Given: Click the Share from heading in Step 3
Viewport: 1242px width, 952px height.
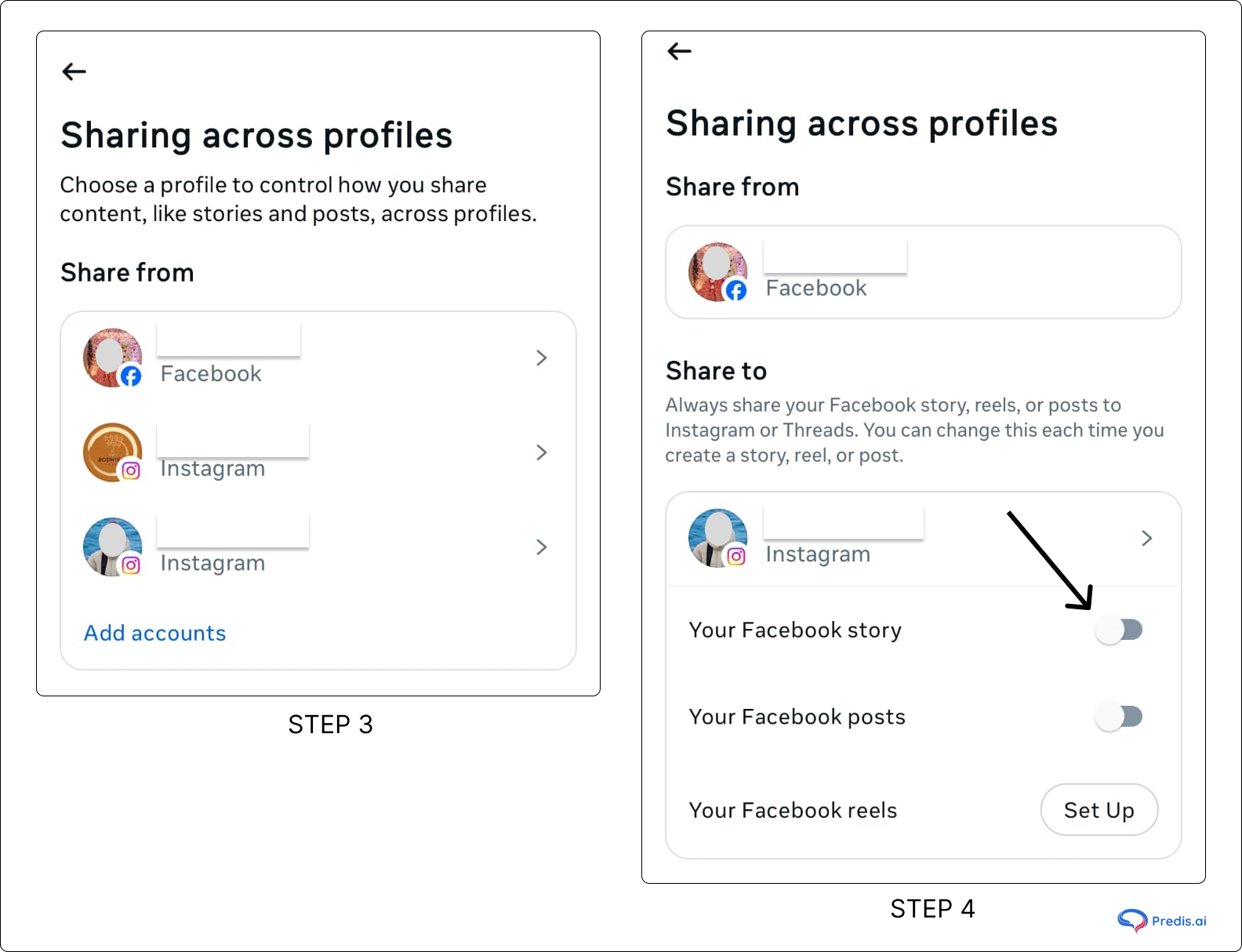Looking at the screenshot, I should coord(126,273).
